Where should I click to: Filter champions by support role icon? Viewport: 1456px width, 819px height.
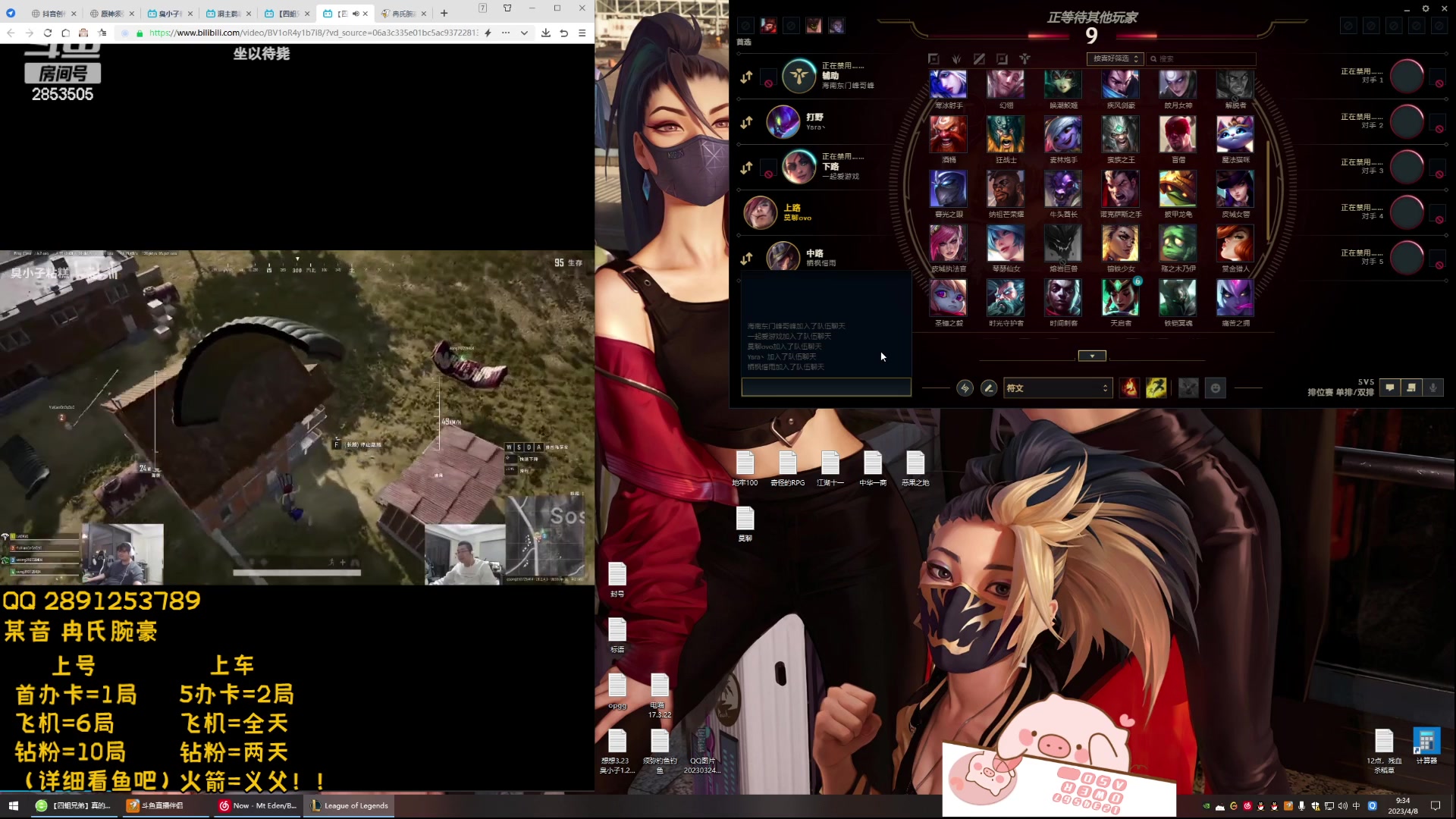point(1025,58)
